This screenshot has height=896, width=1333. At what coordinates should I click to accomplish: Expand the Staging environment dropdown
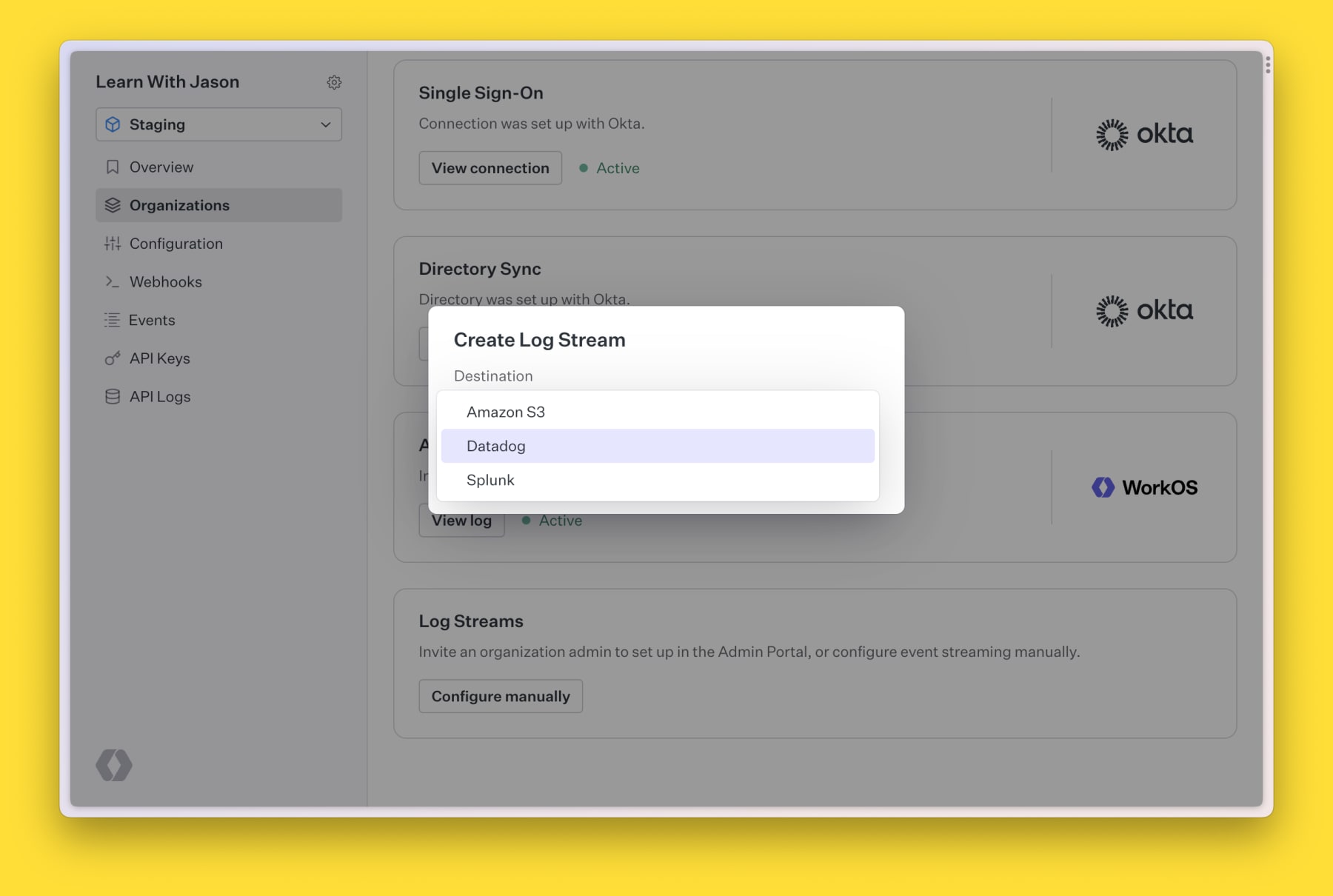[218, 124]
